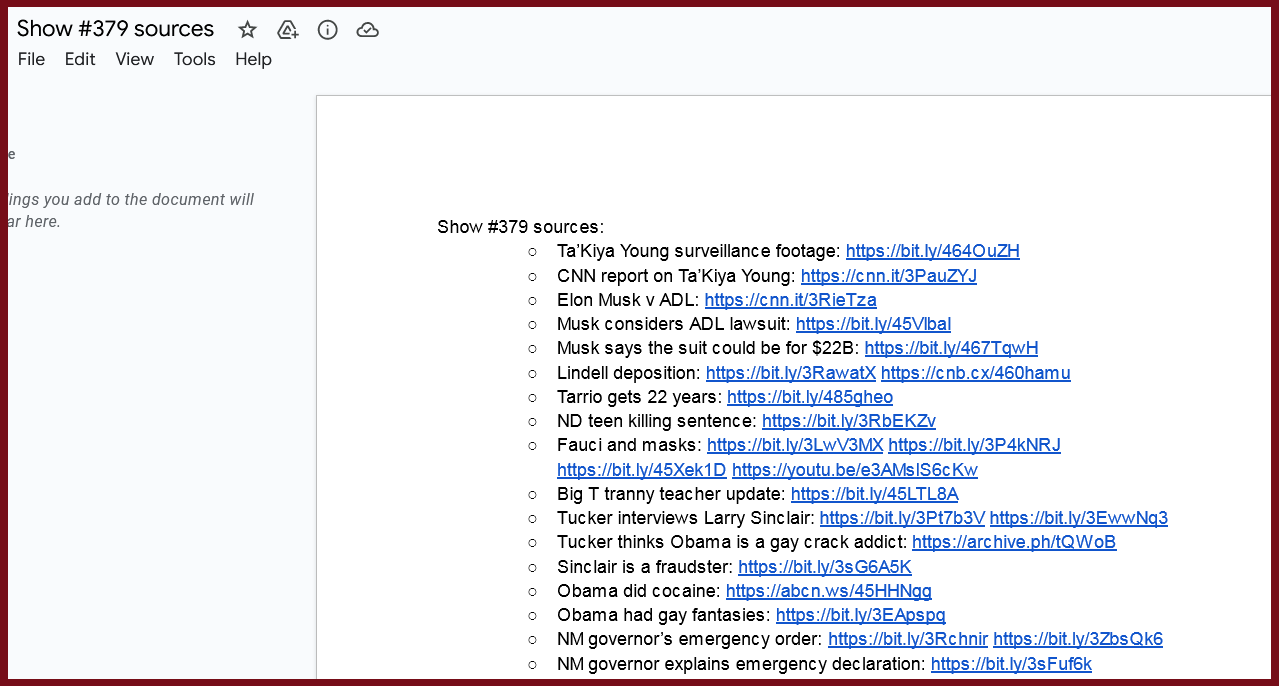The width and height of the screenshot is (1279, 686).
Task: Open the bit.ly/45Xek1D link
Action: (642, 470)
